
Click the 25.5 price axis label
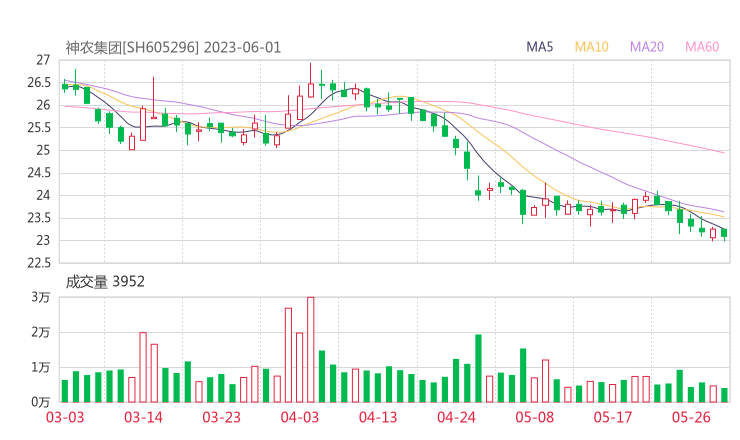39,127
